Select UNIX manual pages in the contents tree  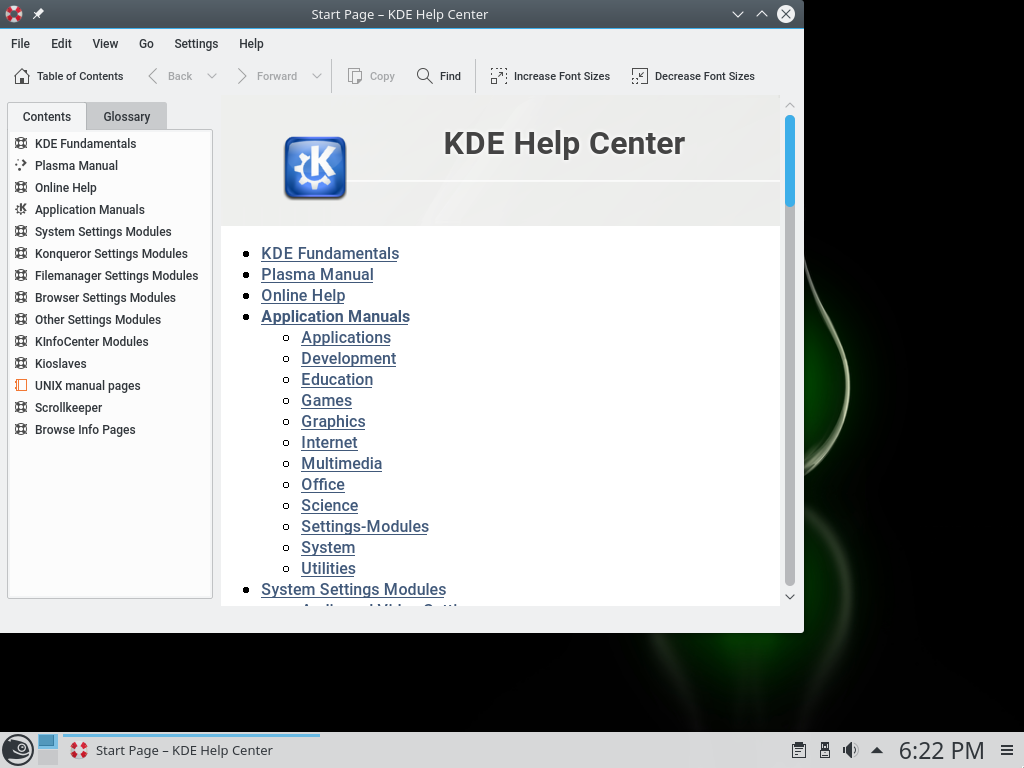[x=87, y=386]
